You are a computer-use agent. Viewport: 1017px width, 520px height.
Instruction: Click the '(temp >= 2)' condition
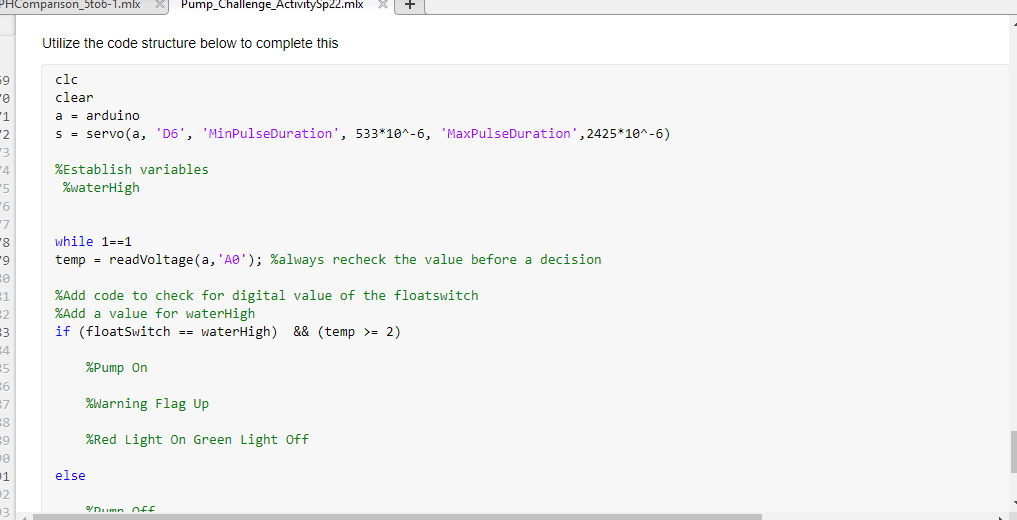[x=359, y=332]
